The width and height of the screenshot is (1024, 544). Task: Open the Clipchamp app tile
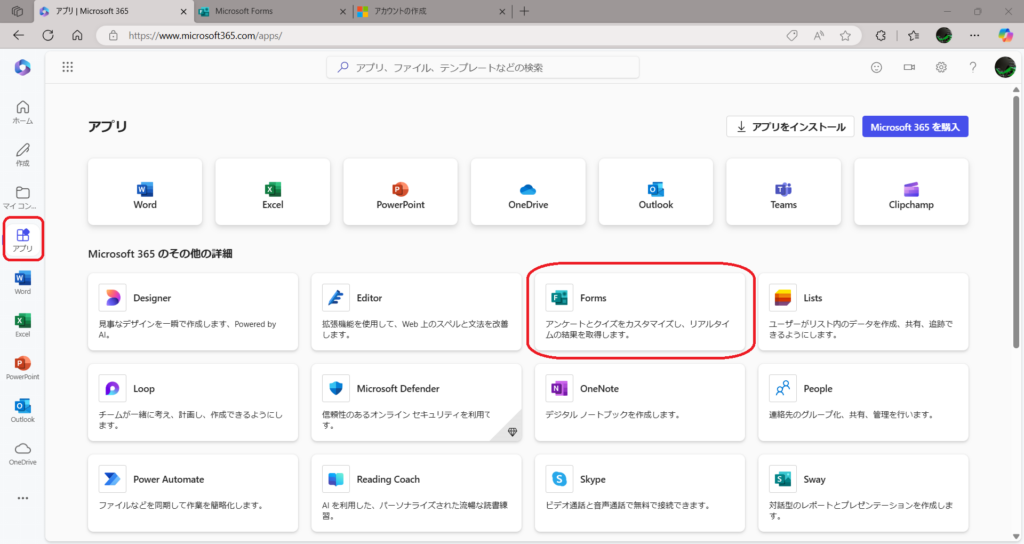911,192
